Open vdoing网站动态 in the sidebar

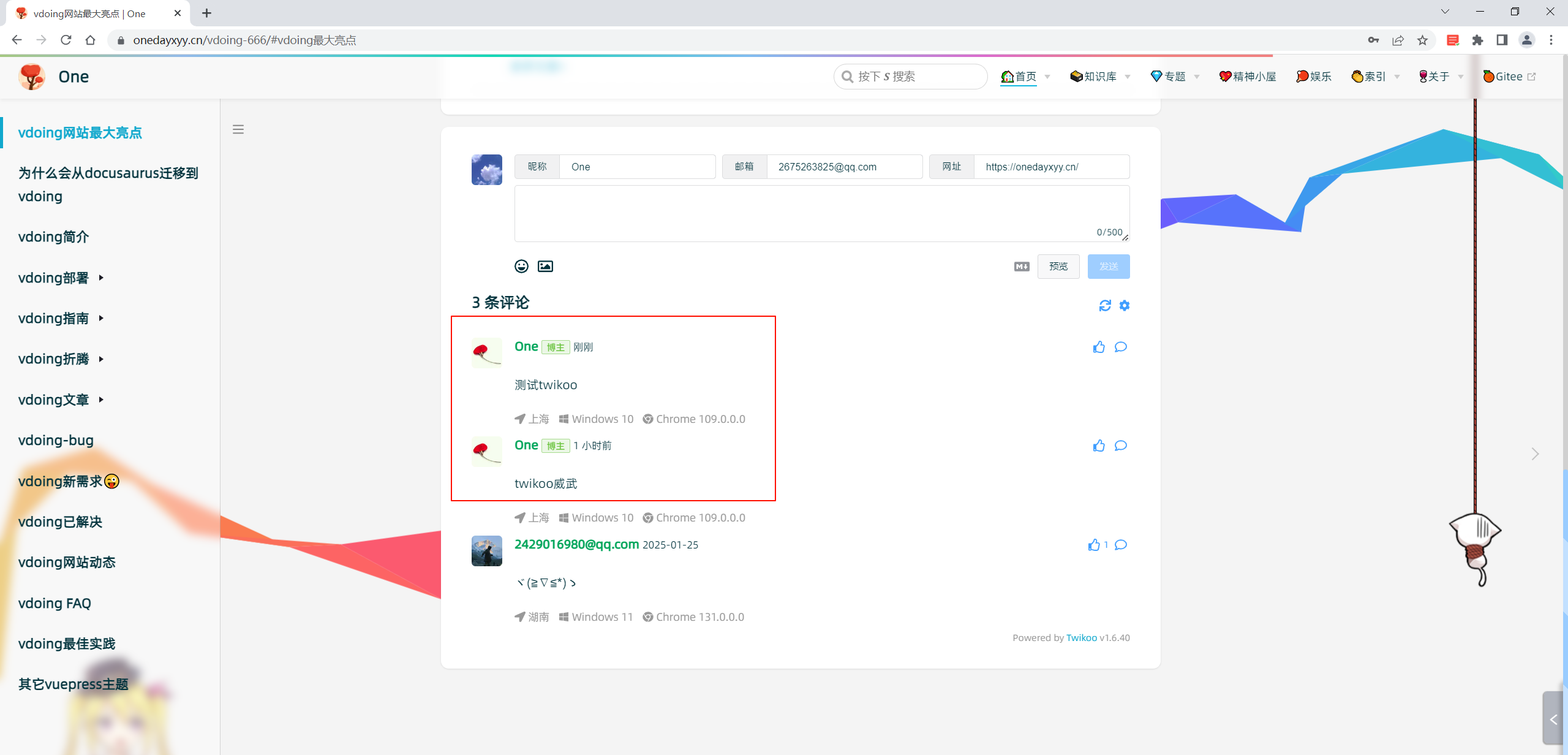(67, 562)
